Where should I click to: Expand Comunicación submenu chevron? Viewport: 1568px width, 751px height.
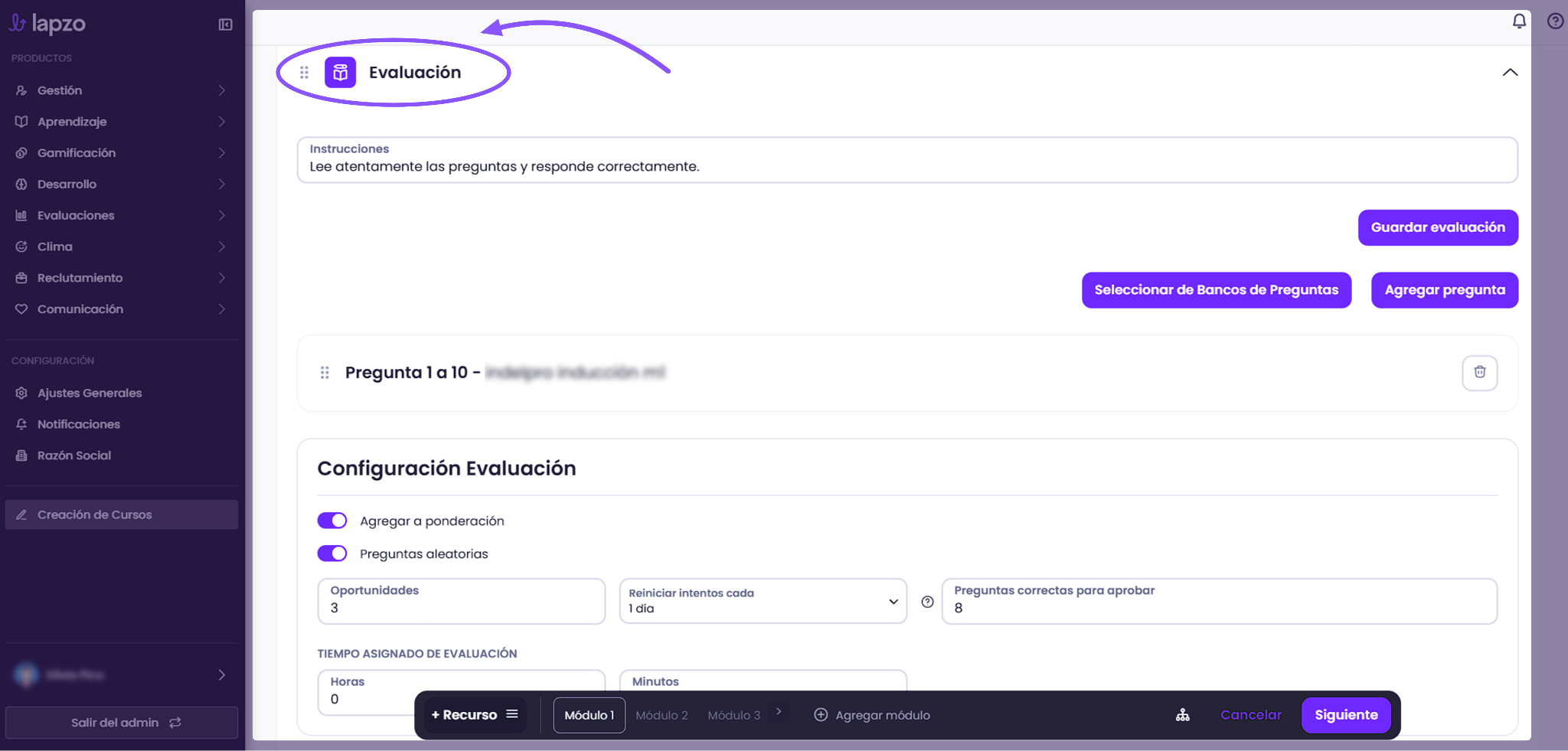pyautogui.click(x=221, y=309)
